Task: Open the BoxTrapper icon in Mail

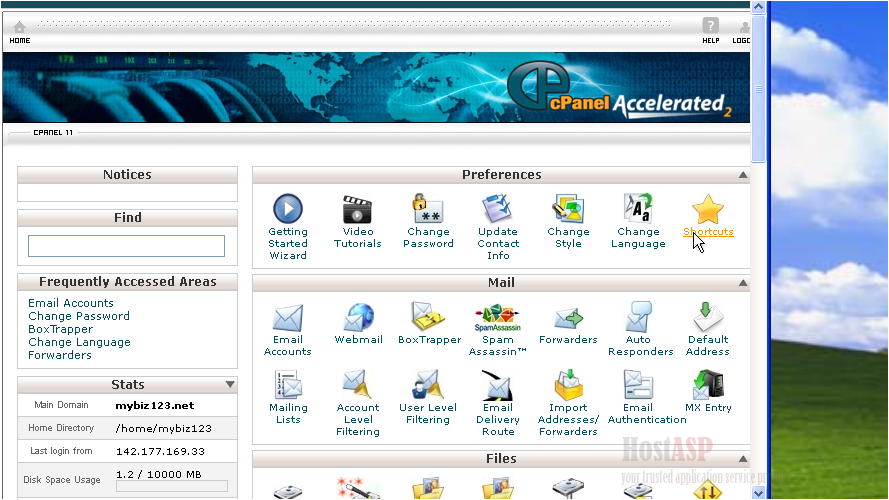Action: pos(429,319)
